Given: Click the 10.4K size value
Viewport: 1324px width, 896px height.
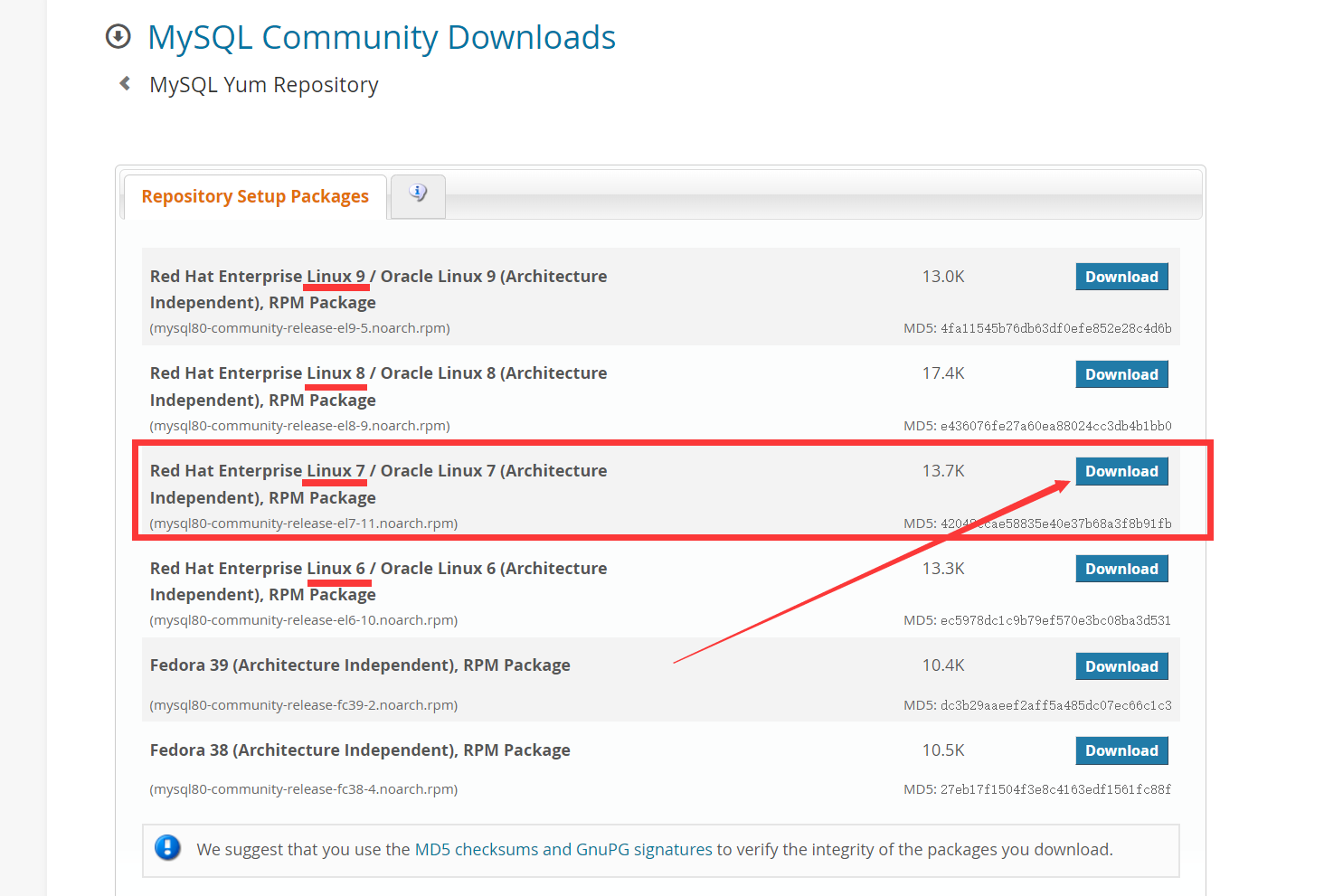Looking at the screenshot, I should [x=943, y=665].
